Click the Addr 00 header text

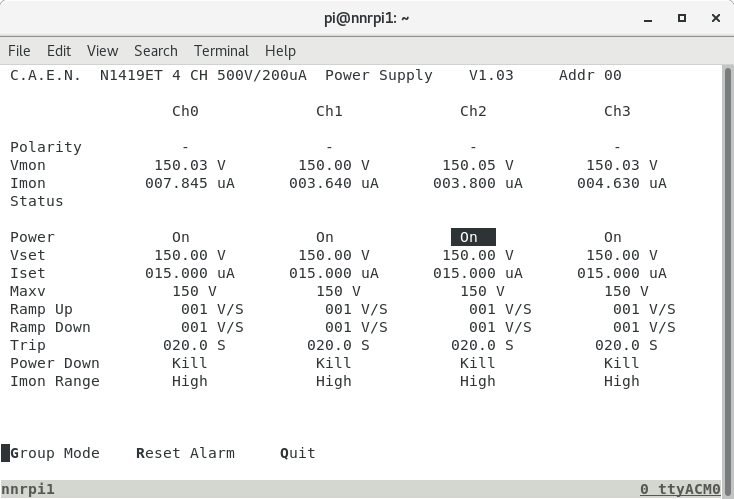590,75
